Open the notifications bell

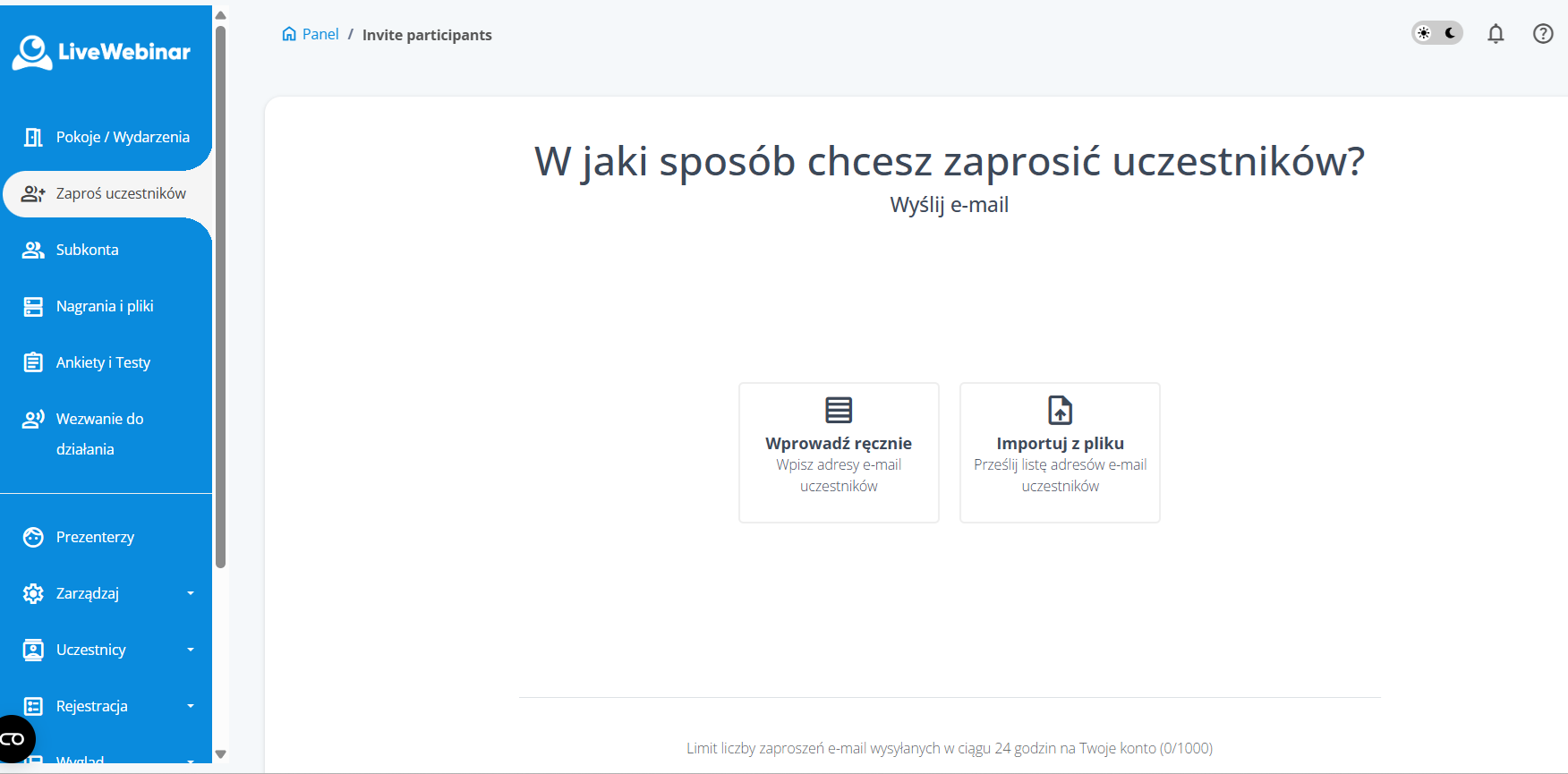(x=1496, y=34)
